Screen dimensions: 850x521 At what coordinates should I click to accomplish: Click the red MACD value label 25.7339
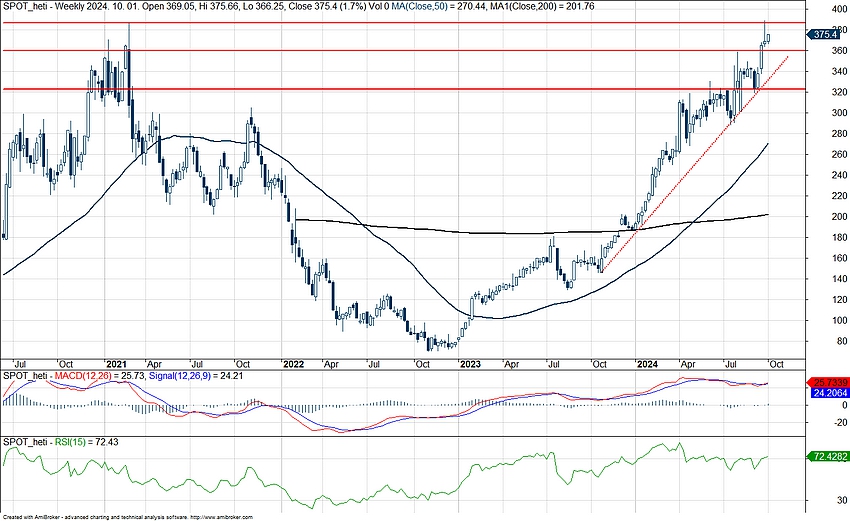click(x=827, y=384)
